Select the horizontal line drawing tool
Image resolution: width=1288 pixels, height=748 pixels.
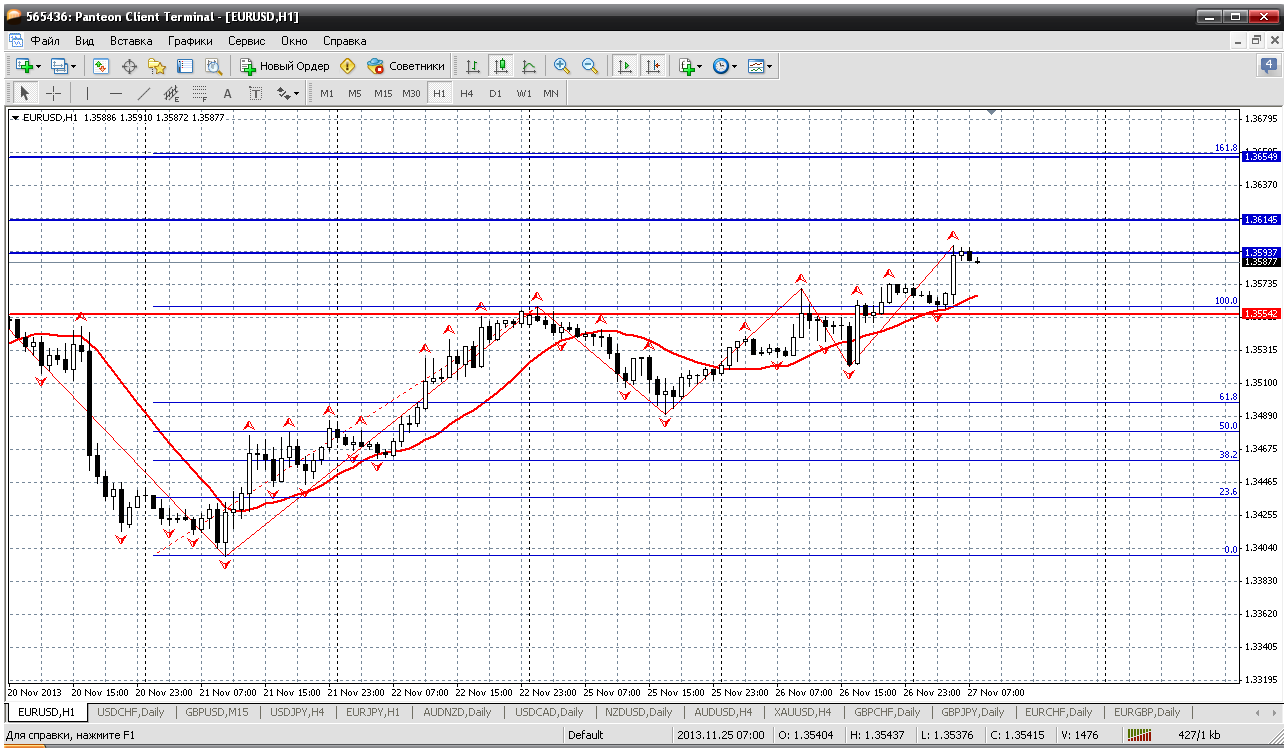coord(115,93)
